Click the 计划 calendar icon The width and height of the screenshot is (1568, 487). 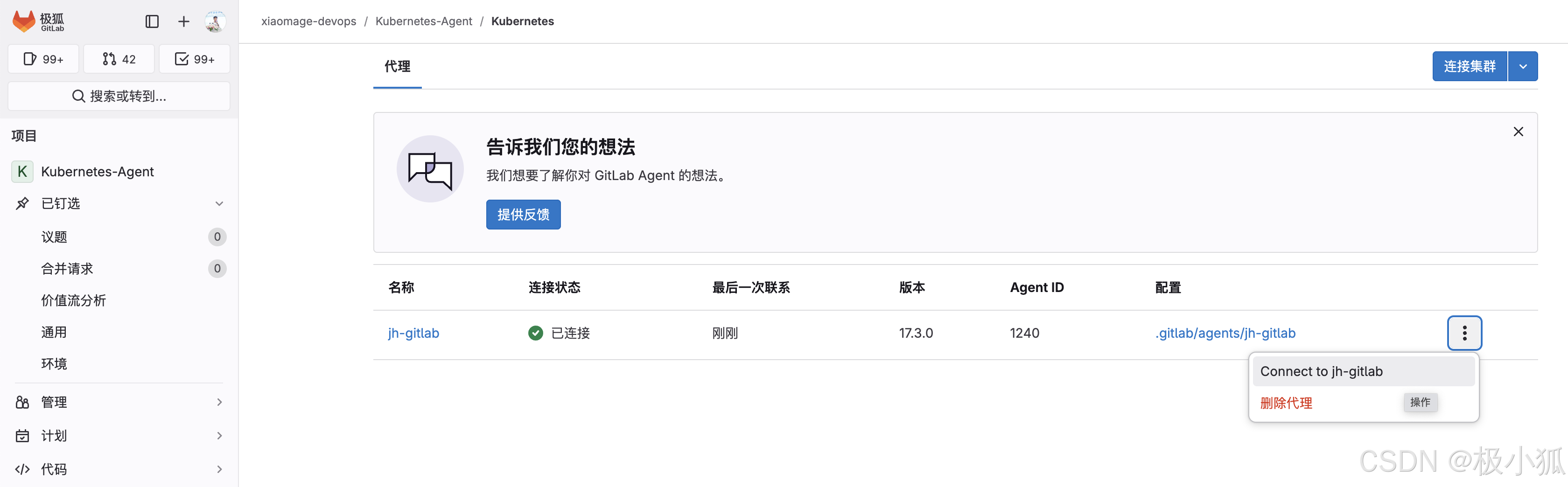tap(22, 435)
